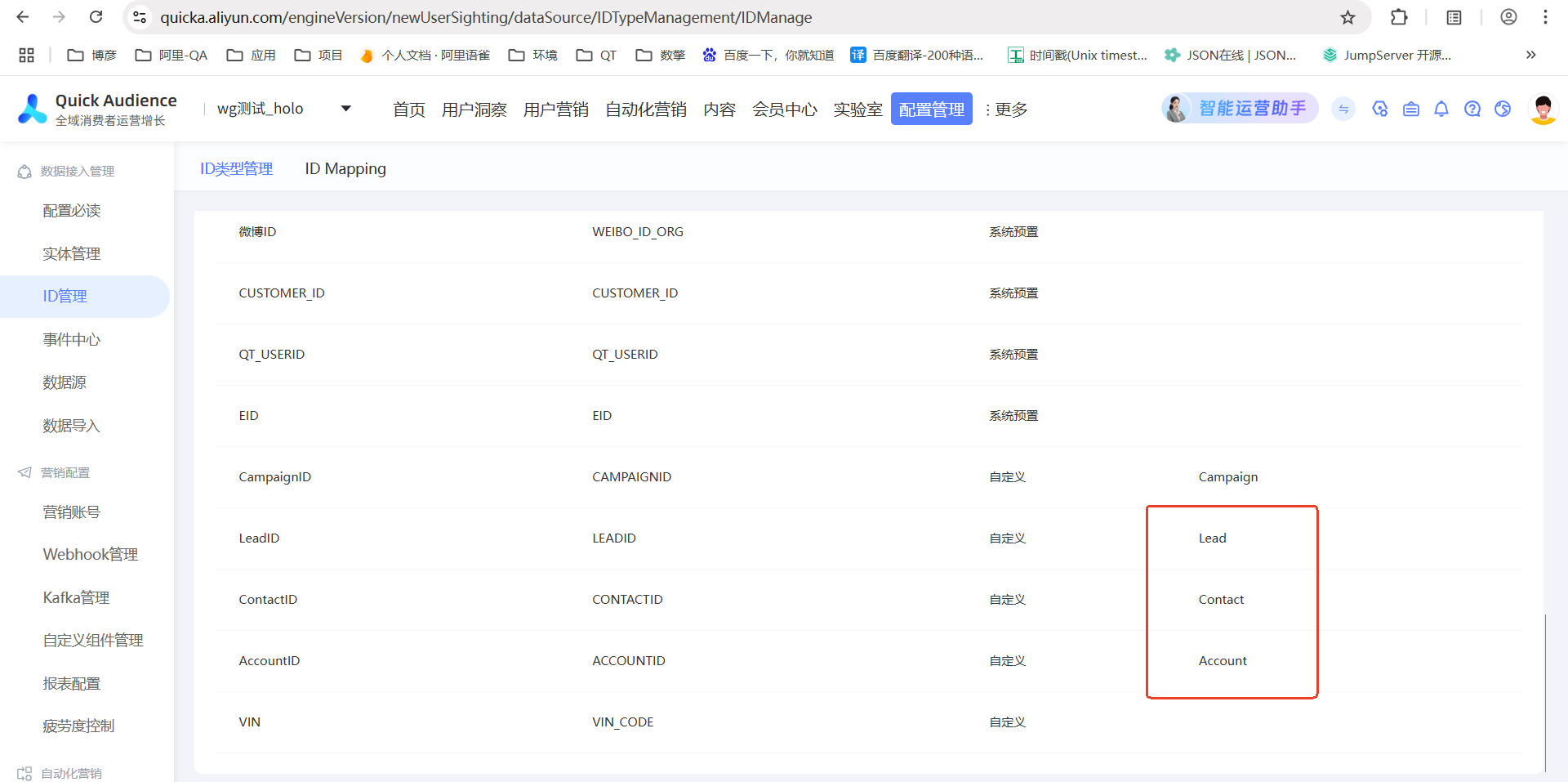The height and width of the screenshot is (782, 1568).
Task: Open JSON在线 bookmark
Action: pyautogui.click(x=1231, y=55)
